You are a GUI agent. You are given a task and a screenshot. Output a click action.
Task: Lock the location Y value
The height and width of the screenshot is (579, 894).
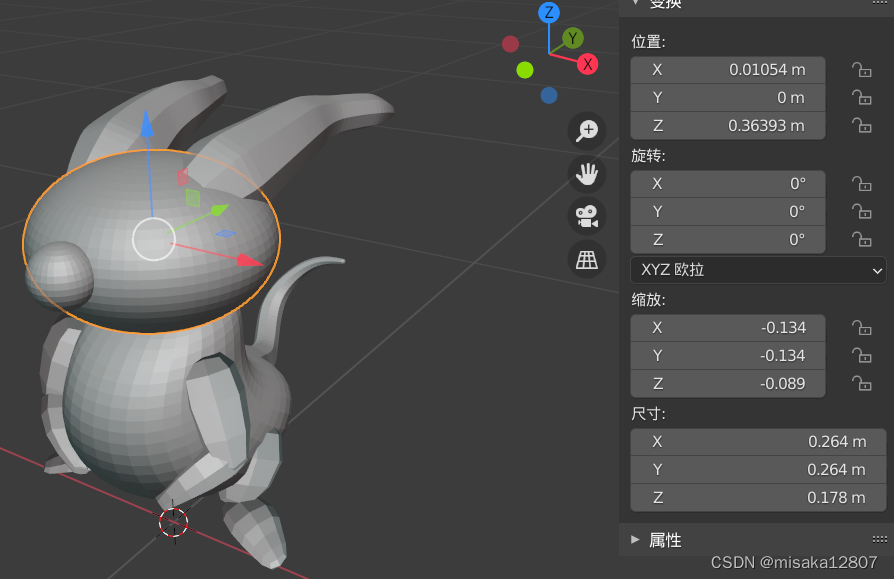[862, 98]
